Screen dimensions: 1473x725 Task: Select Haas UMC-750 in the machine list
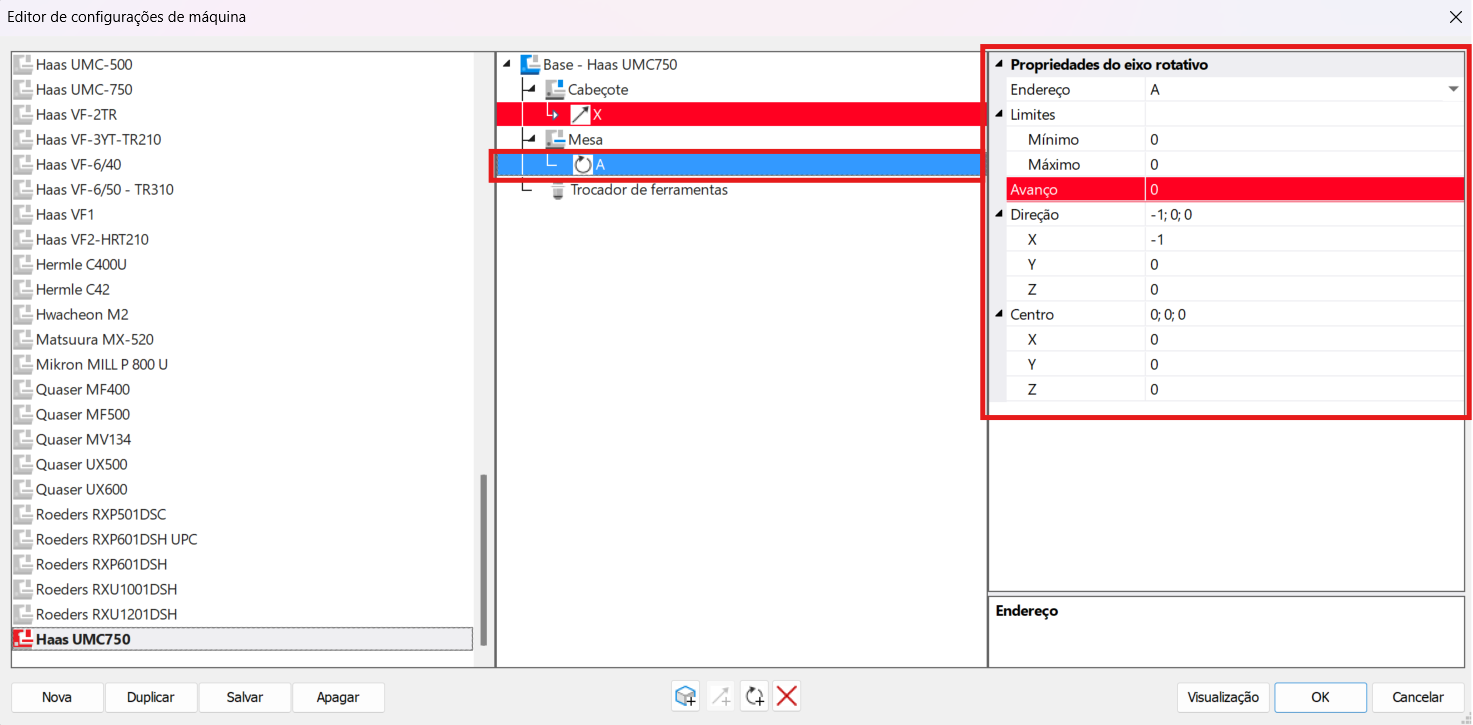point(84,90)
